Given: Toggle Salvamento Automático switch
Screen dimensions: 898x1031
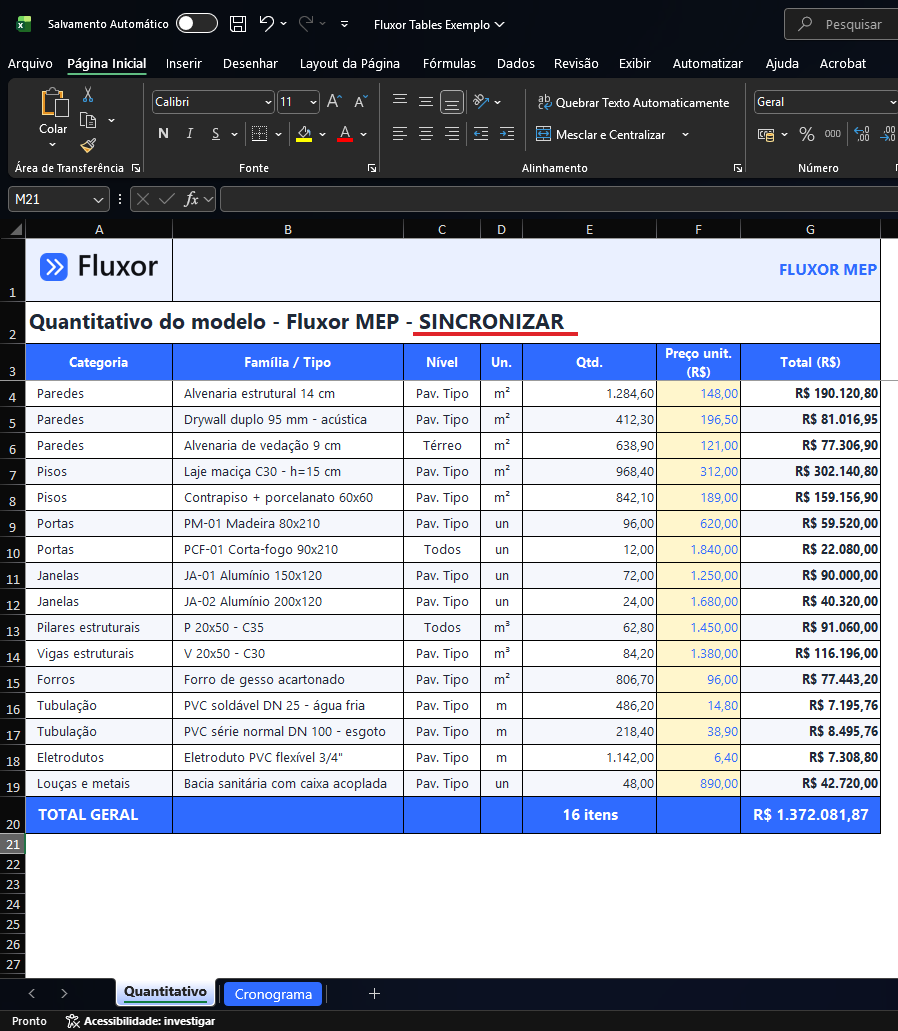Looking at the screenshot, I should 197,24.
